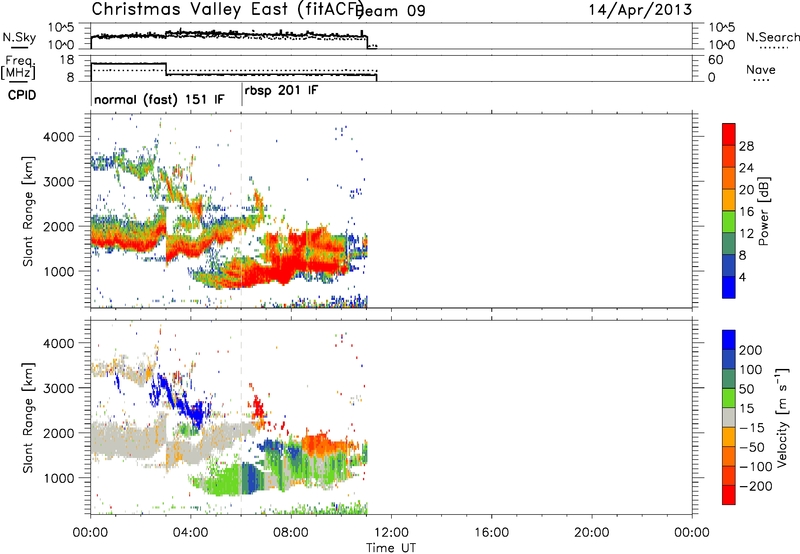
Task: Click the 4 label on Power colorbar
Action: (x=742, y=277)
